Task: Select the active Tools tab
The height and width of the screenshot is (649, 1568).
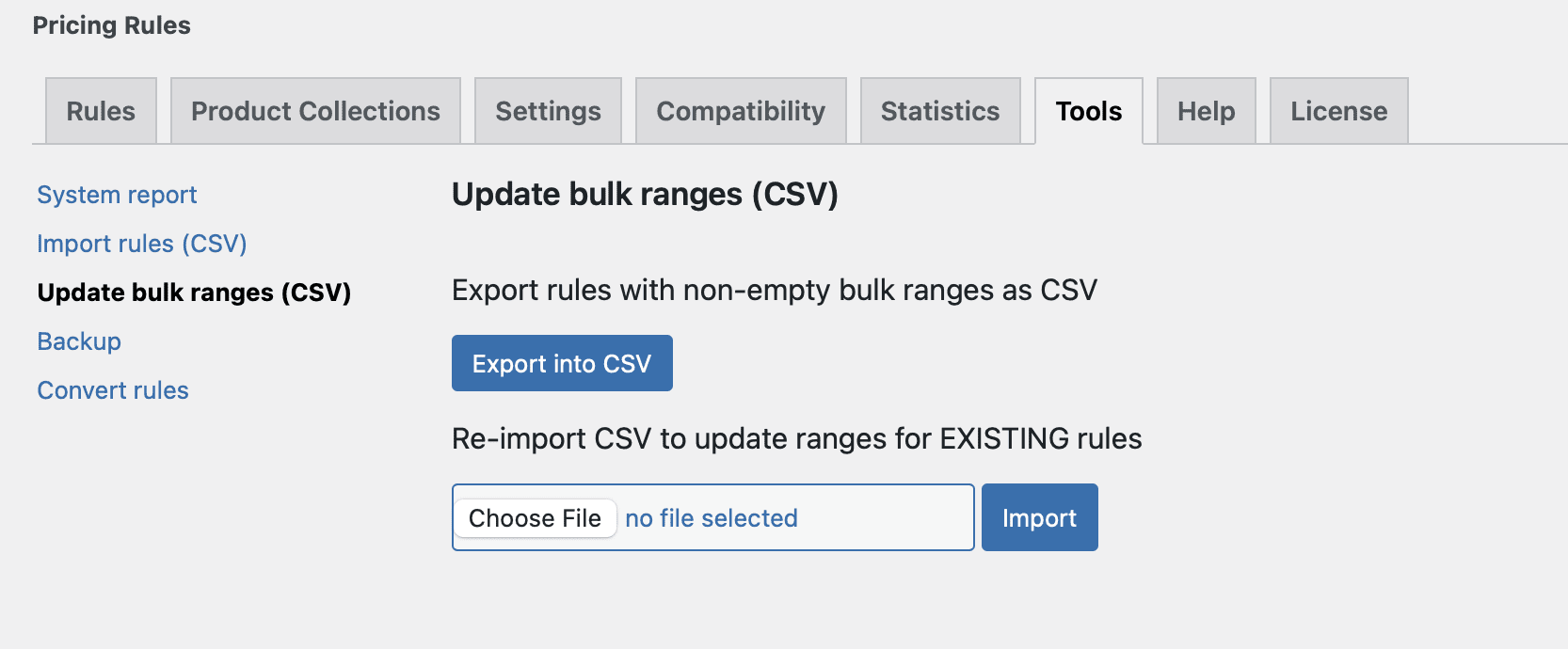Action: point(1089,111)
